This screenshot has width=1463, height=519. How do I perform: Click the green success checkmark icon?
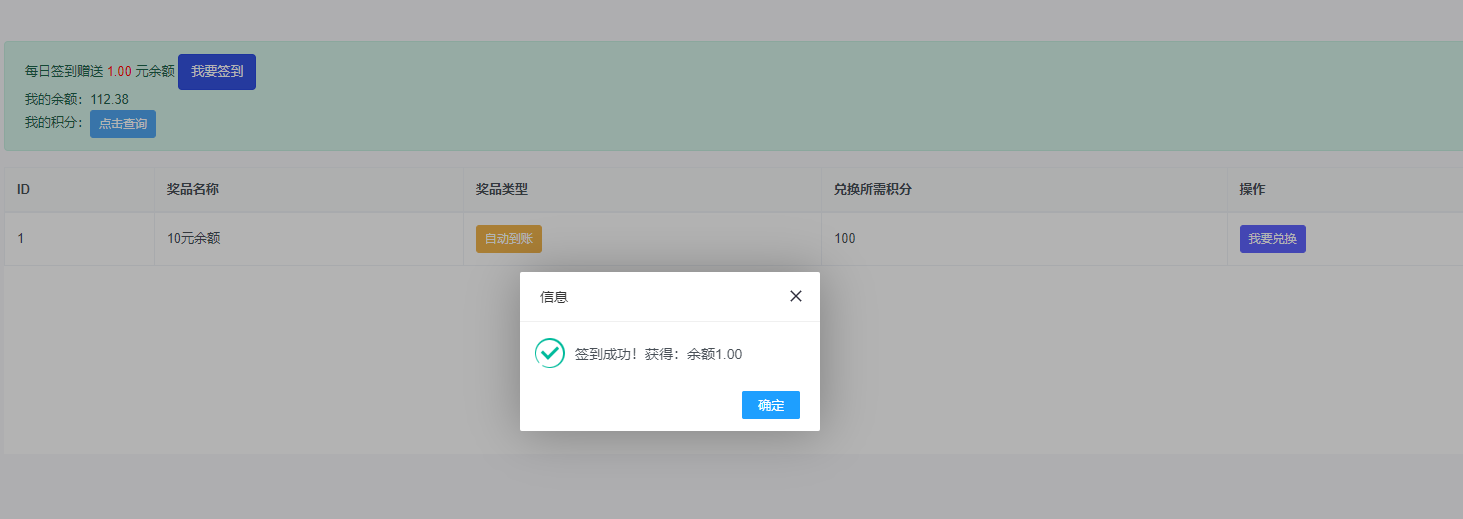tap(550, 353)
